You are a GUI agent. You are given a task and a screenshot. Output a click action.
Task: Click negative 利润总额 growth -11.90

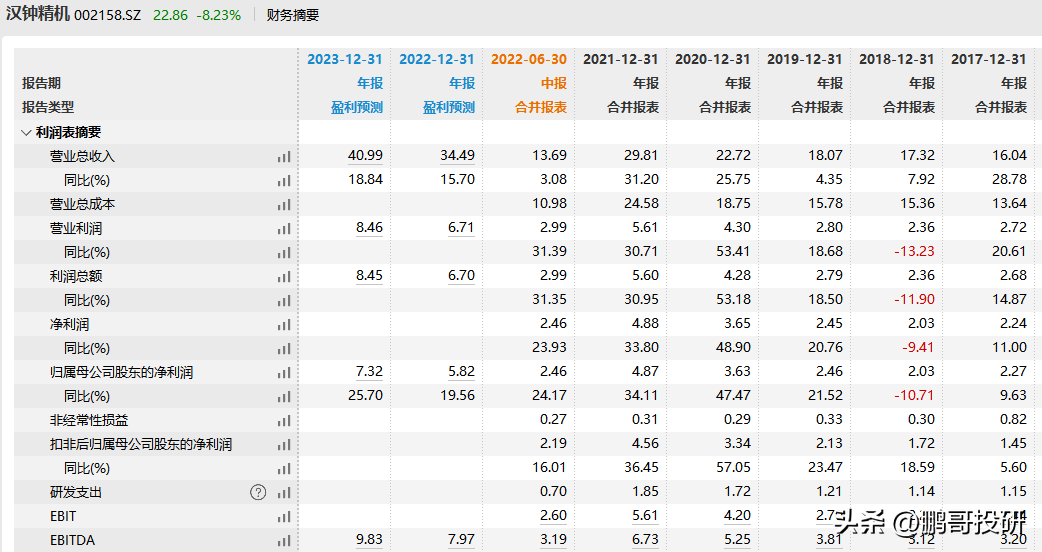[914, 299]
